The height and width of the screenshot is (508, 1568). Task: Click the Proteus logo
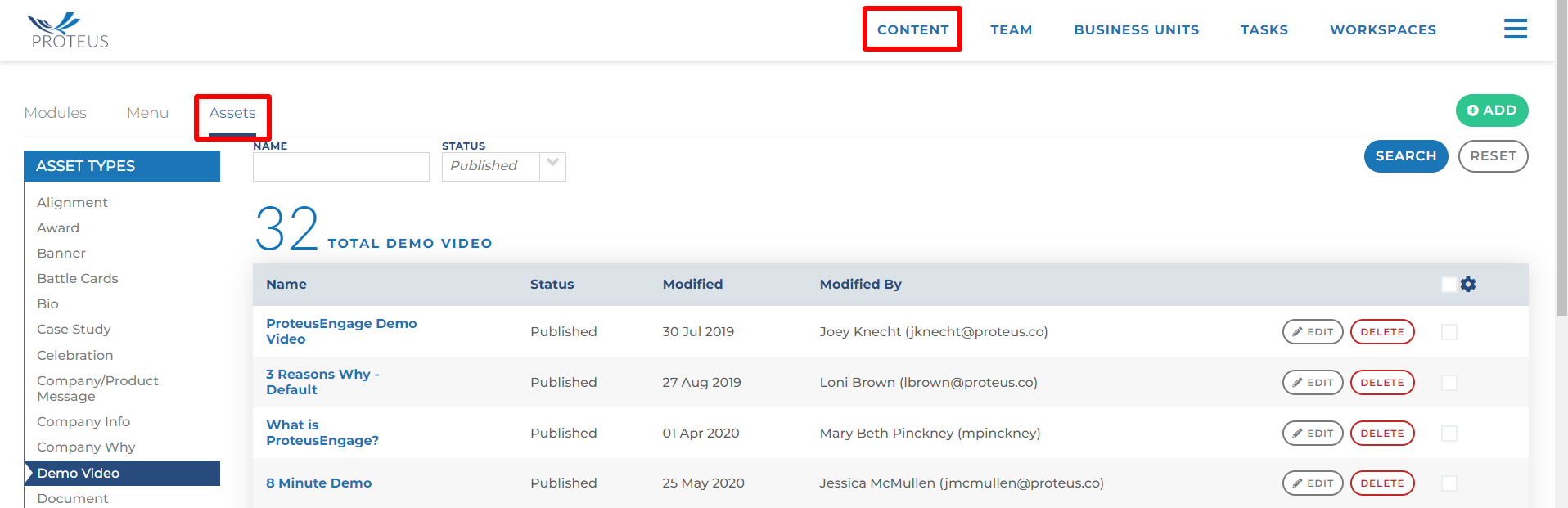(68, 30)
